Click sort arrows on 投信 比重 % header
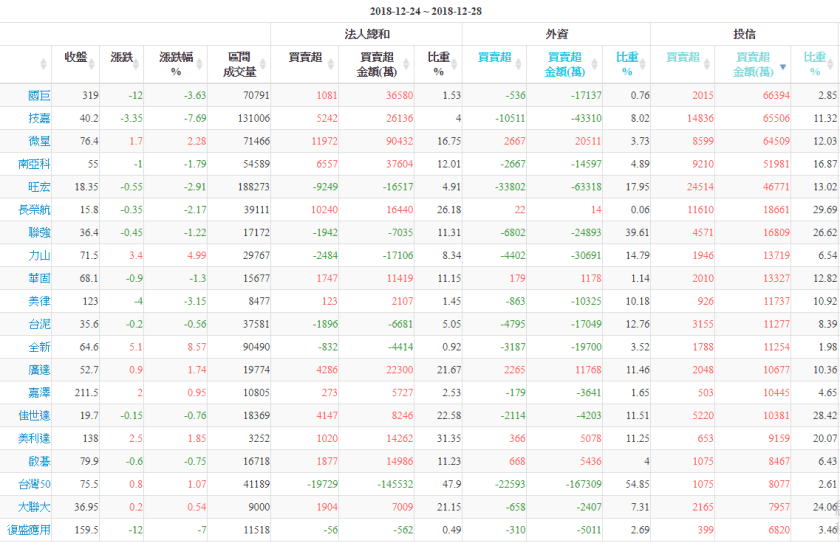The height and width of the screenshot is (543, 840). [831, 65]
